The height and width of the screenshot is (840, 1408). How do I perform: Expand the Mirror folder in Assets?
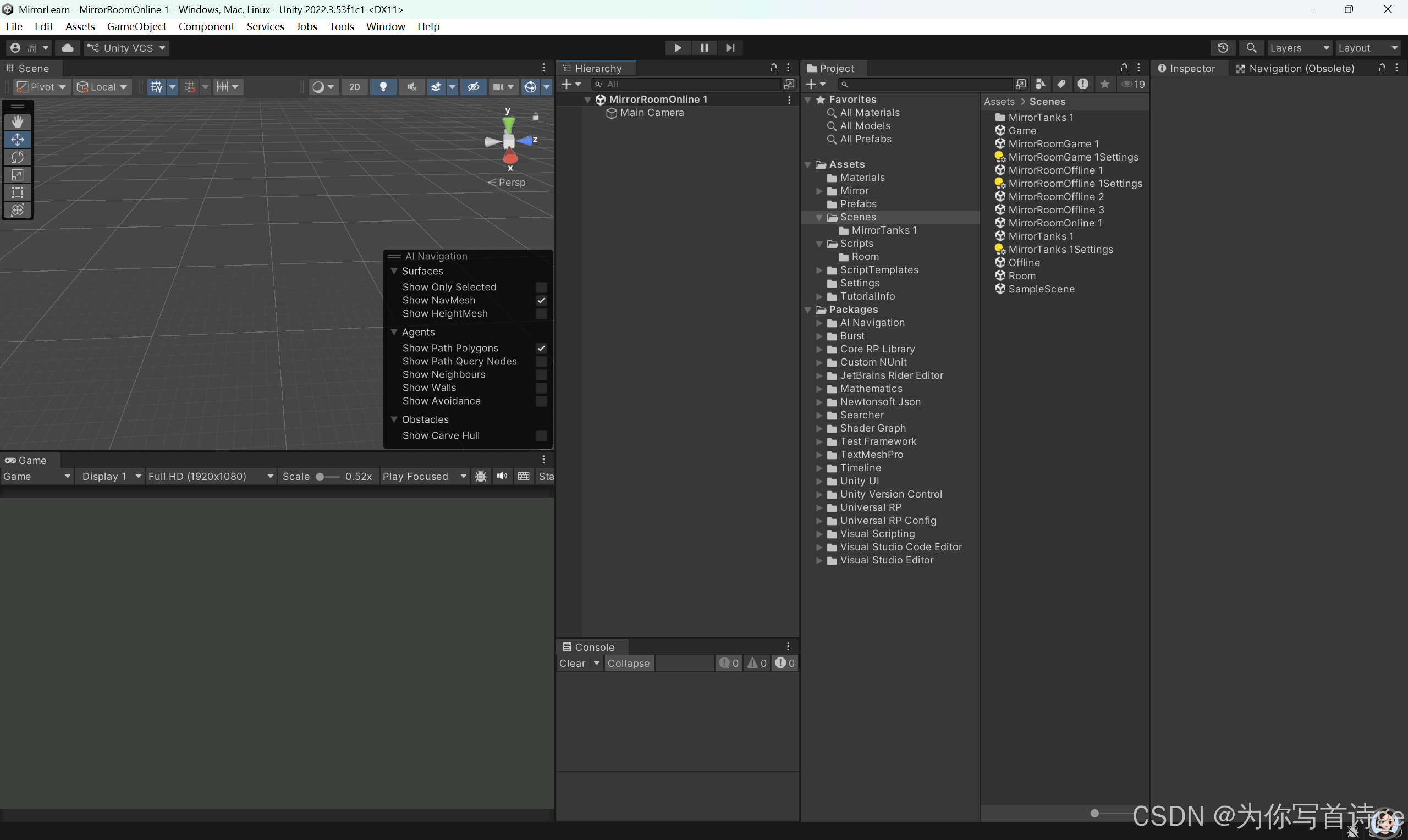[819, 191]
